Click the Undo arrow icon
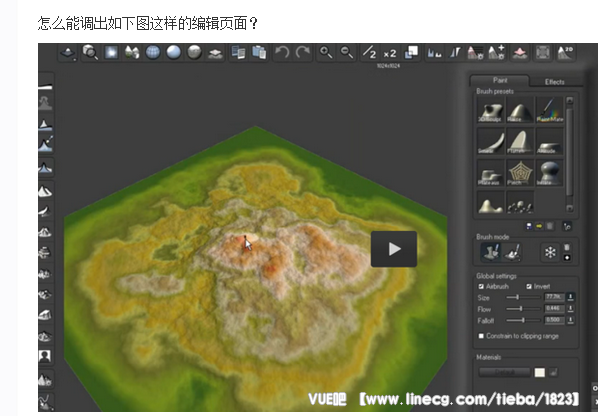Screen dimensions: 607x416 pos(282,53)
